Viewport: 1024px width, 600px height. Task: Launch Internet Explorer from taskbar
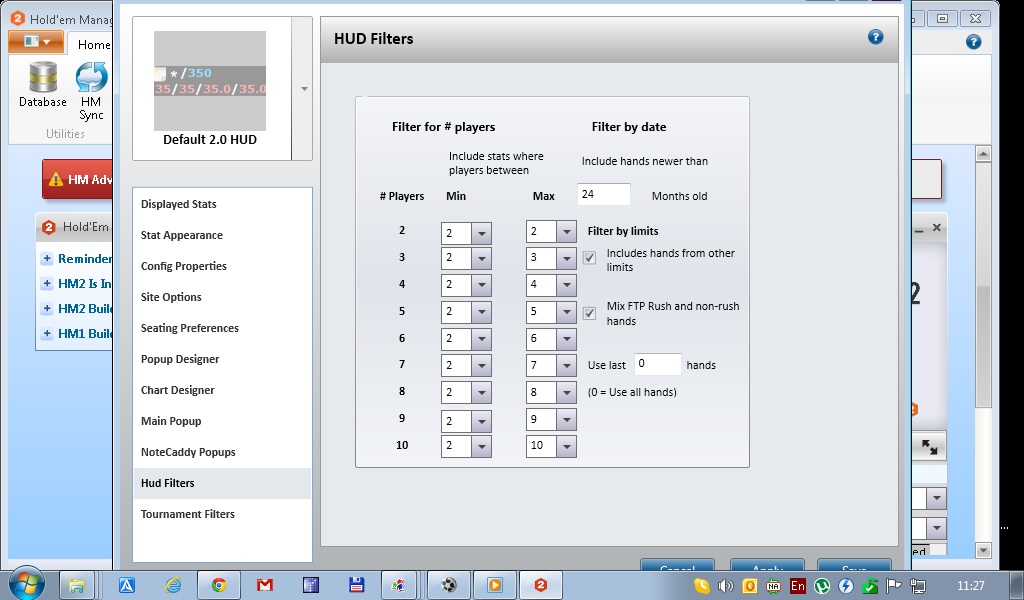point(173,585)
